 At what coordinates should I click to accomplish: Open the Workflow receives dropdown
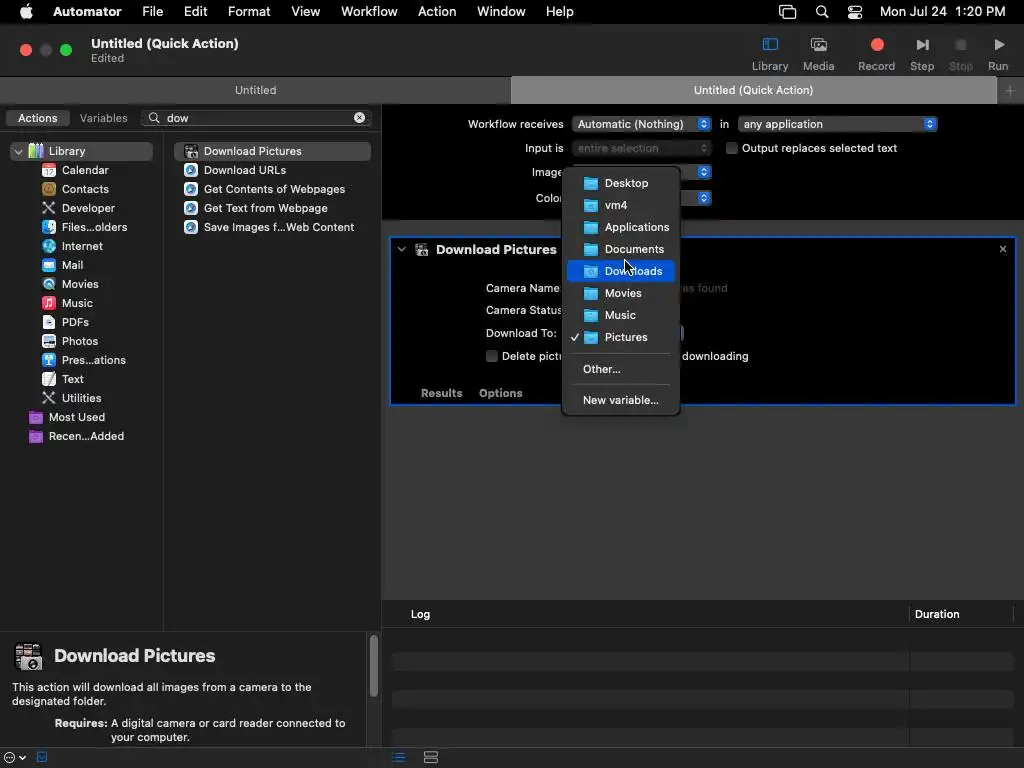(x=642, y=124)
